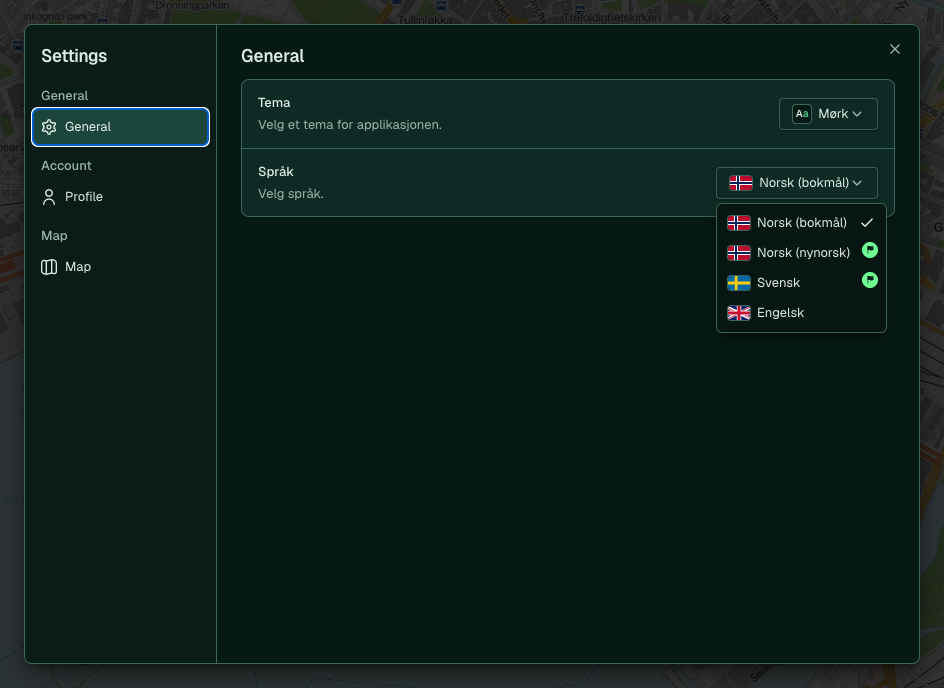Click the Swedish flag icon in the list

(739, 283)
